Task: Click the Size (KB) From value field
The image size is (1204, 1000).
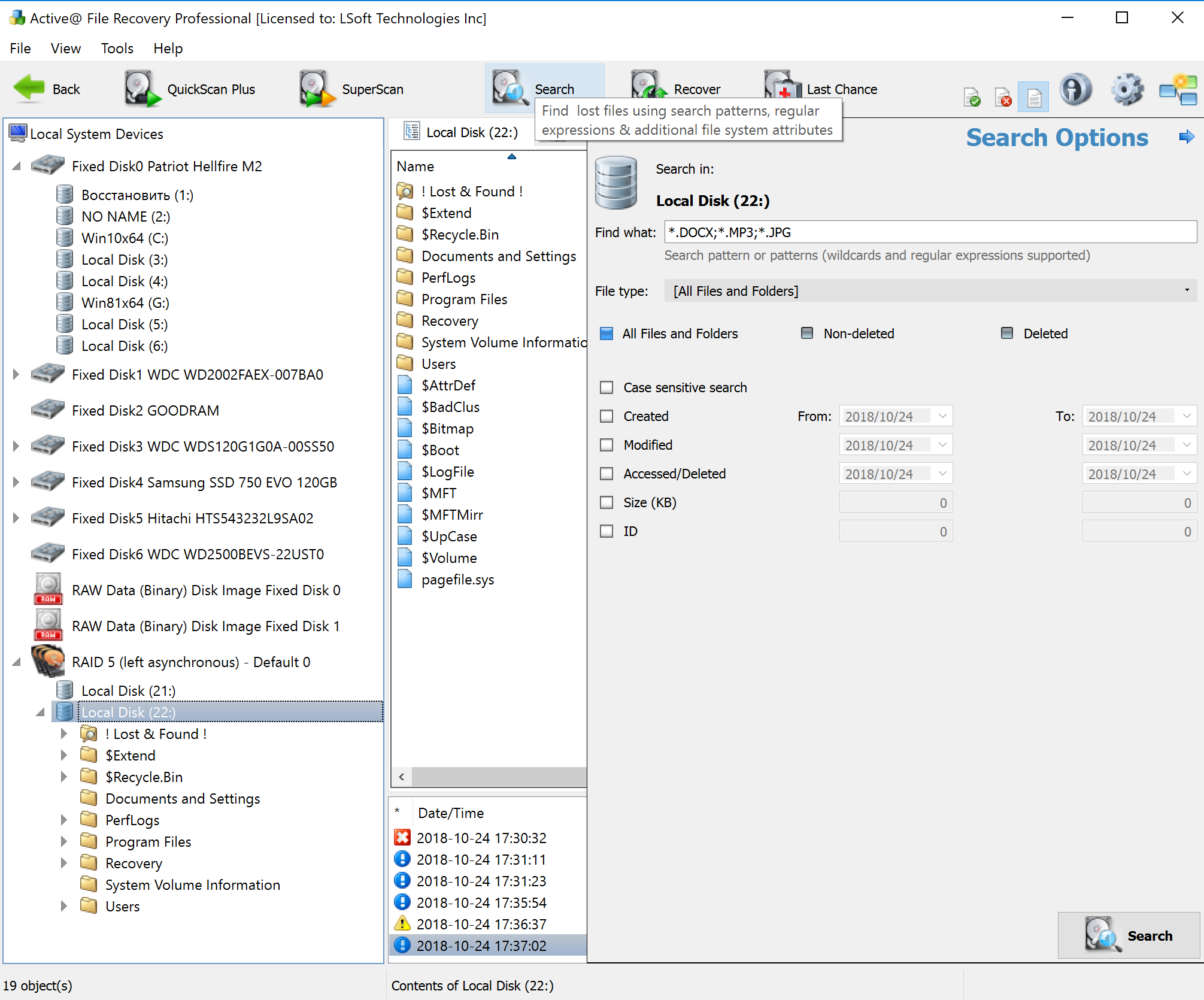Action: (896, 503)
